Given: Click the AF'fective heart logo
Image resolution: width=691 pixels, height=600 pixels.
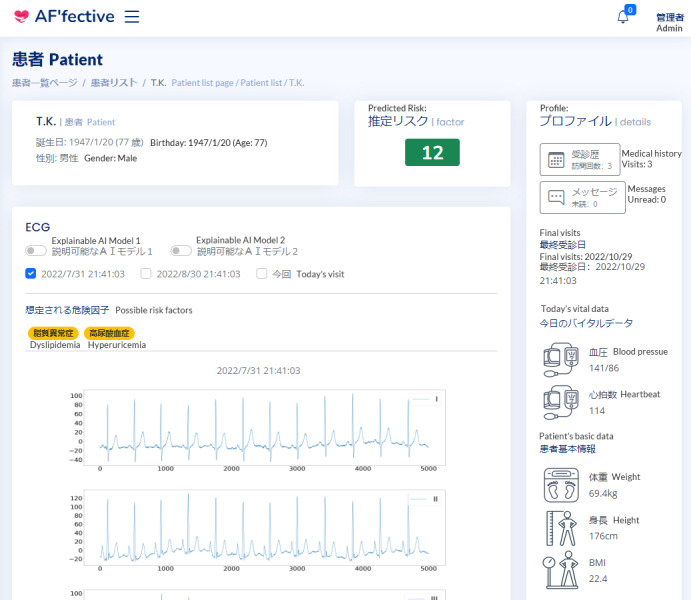Looking at the screenshot, I should [21, 17].
